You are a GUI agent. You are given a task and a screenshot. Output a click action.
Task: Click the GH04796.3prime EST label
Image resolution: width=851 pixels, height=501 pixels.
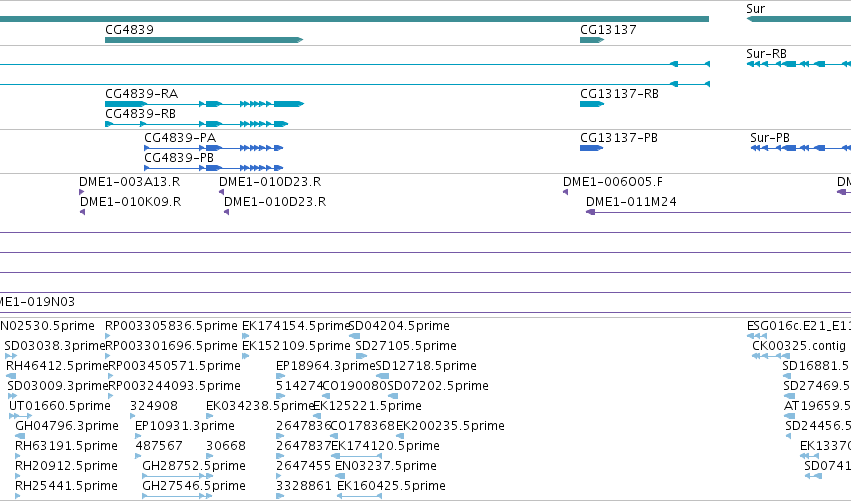[x=67, y=426]
